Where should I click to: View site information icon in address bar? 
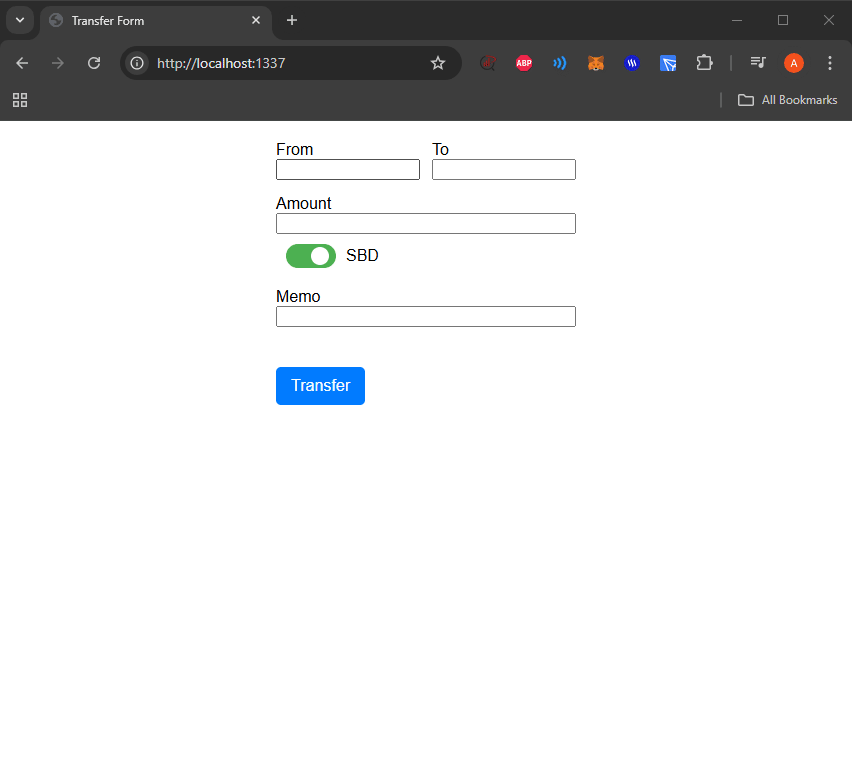pyautogui.click(x=137, y=63)
